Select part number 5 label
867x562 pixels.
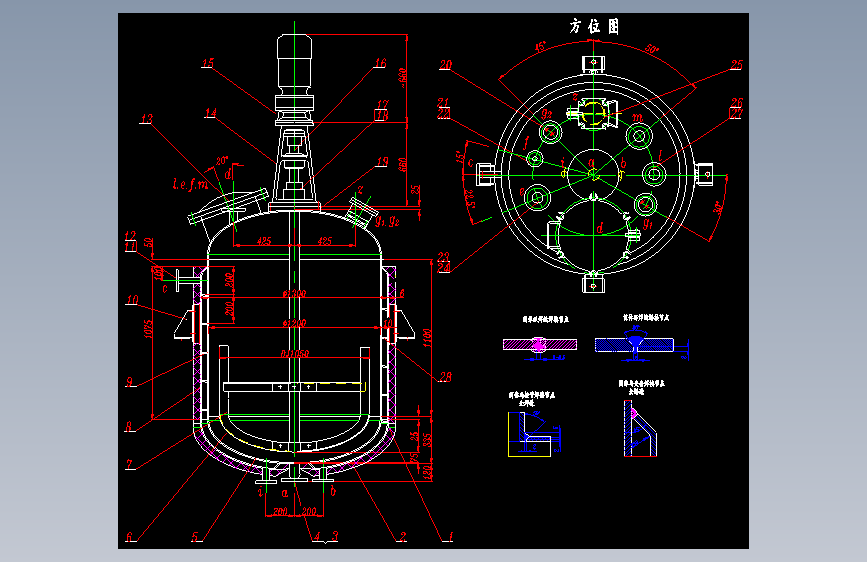click(195, 537)
